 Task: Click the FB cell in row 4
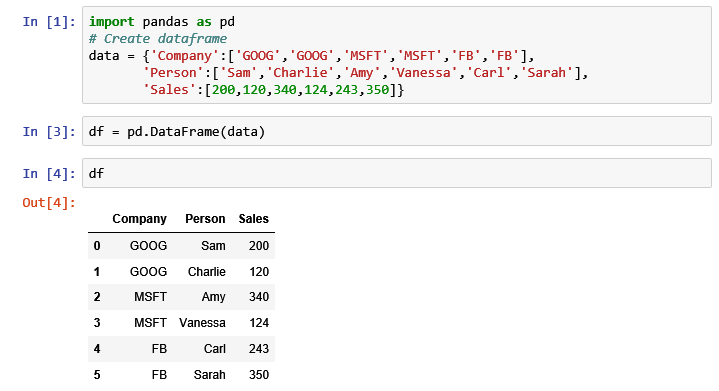159,349
